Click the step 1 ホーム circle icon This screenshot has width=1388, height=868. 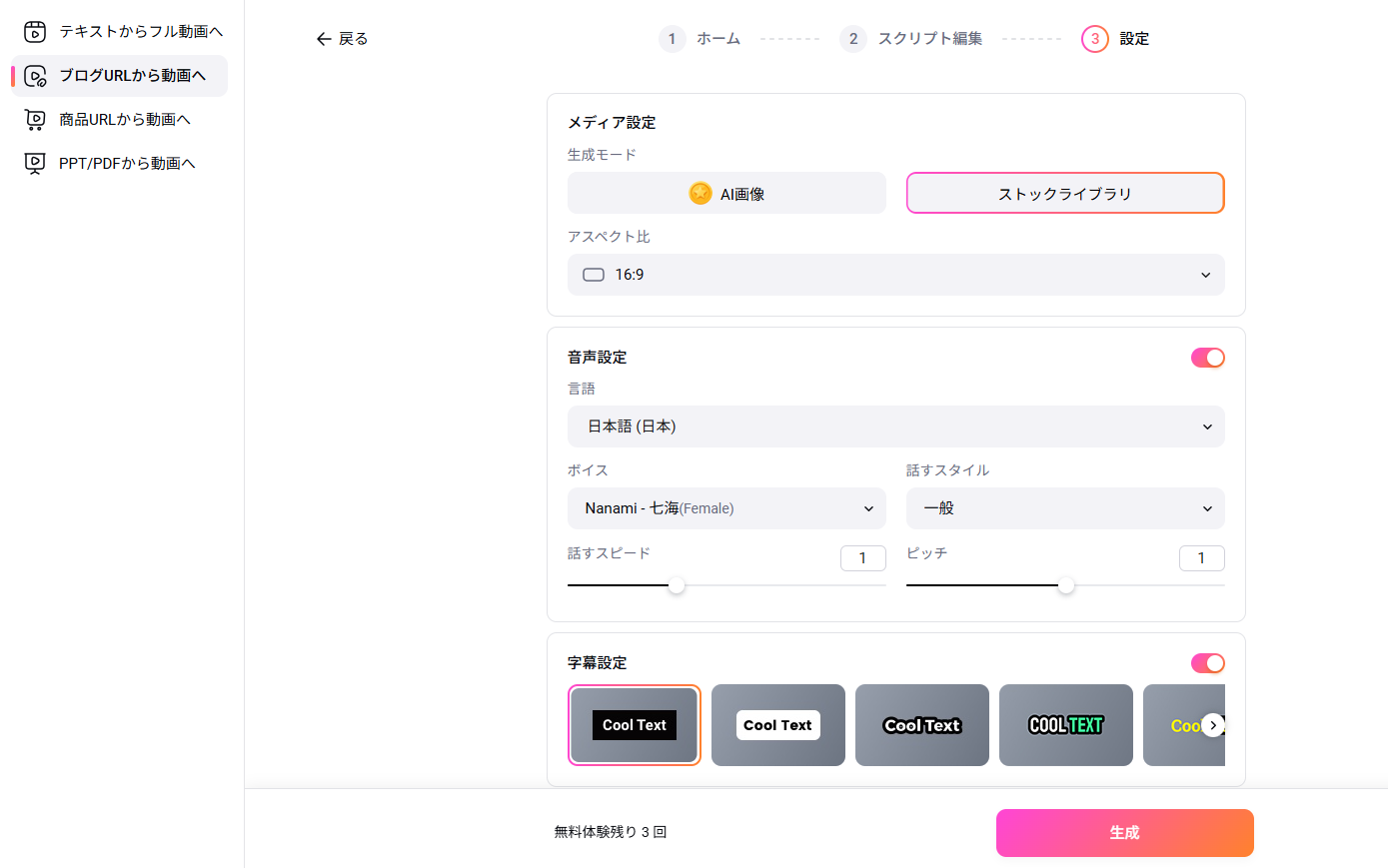tap(672, 39)
